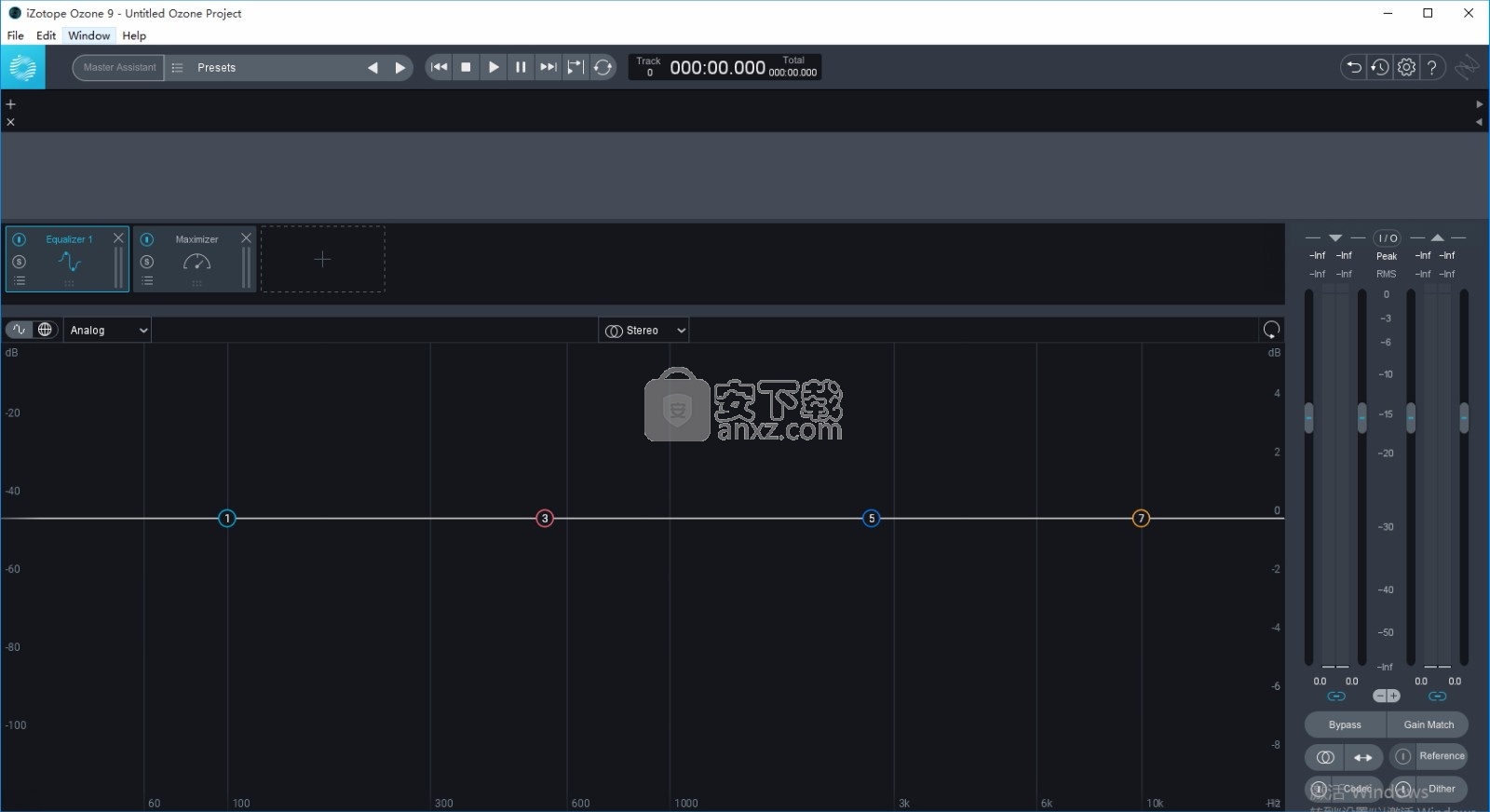This screenshot has height=812, width=1490.
Task: Open the File menu
Action: pyautogui.click(x=16, y=35)
